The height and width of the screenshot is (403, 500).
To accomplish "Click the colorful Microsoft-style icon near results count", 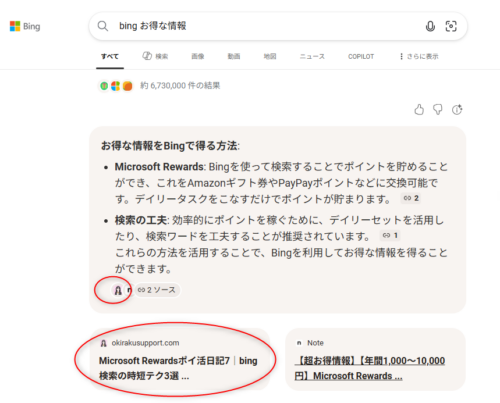I will tap(115, 86).
